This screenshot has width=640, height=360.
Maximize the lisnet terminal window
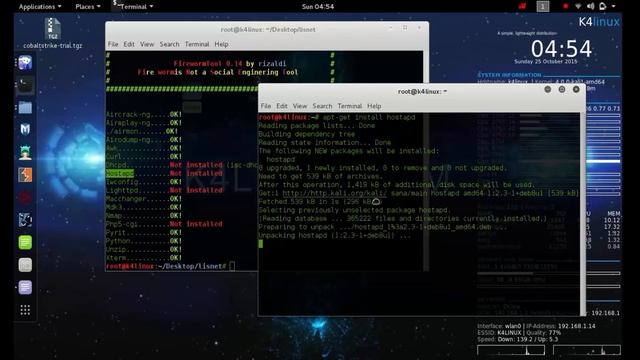(x=405, y=28)
